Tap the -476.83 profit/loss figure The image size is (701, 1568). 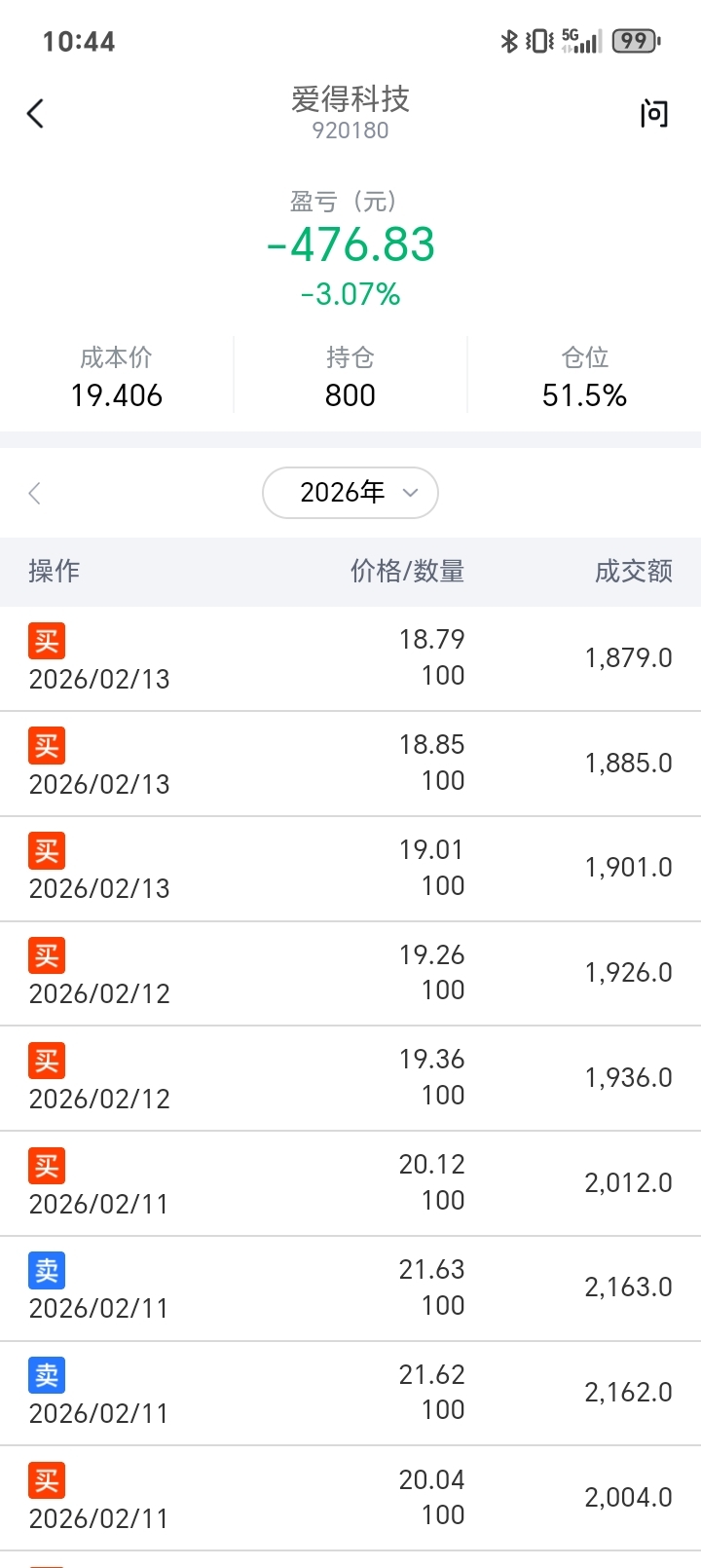(350, 244)
